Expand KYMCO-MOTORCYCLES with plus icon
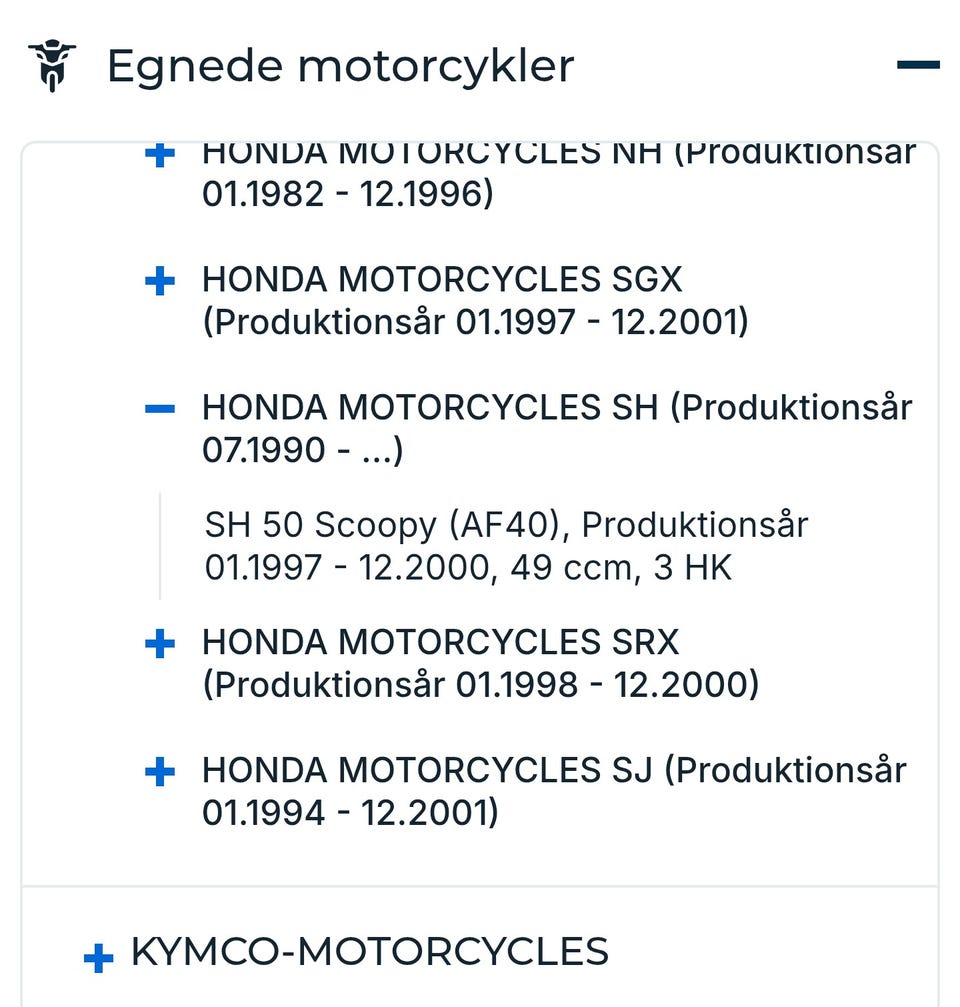 tap(98, 959)
